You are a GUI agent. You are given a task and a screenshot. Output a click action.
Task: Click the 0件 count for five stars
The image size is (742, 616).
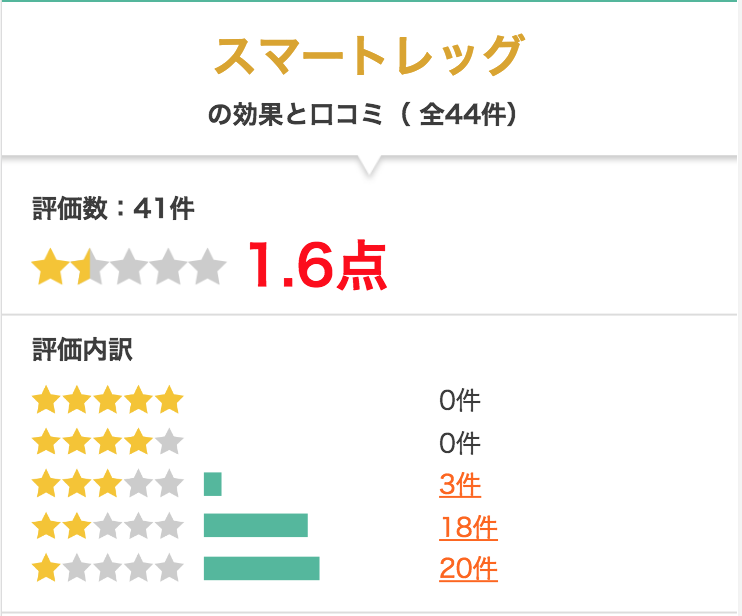coord(459,401)
